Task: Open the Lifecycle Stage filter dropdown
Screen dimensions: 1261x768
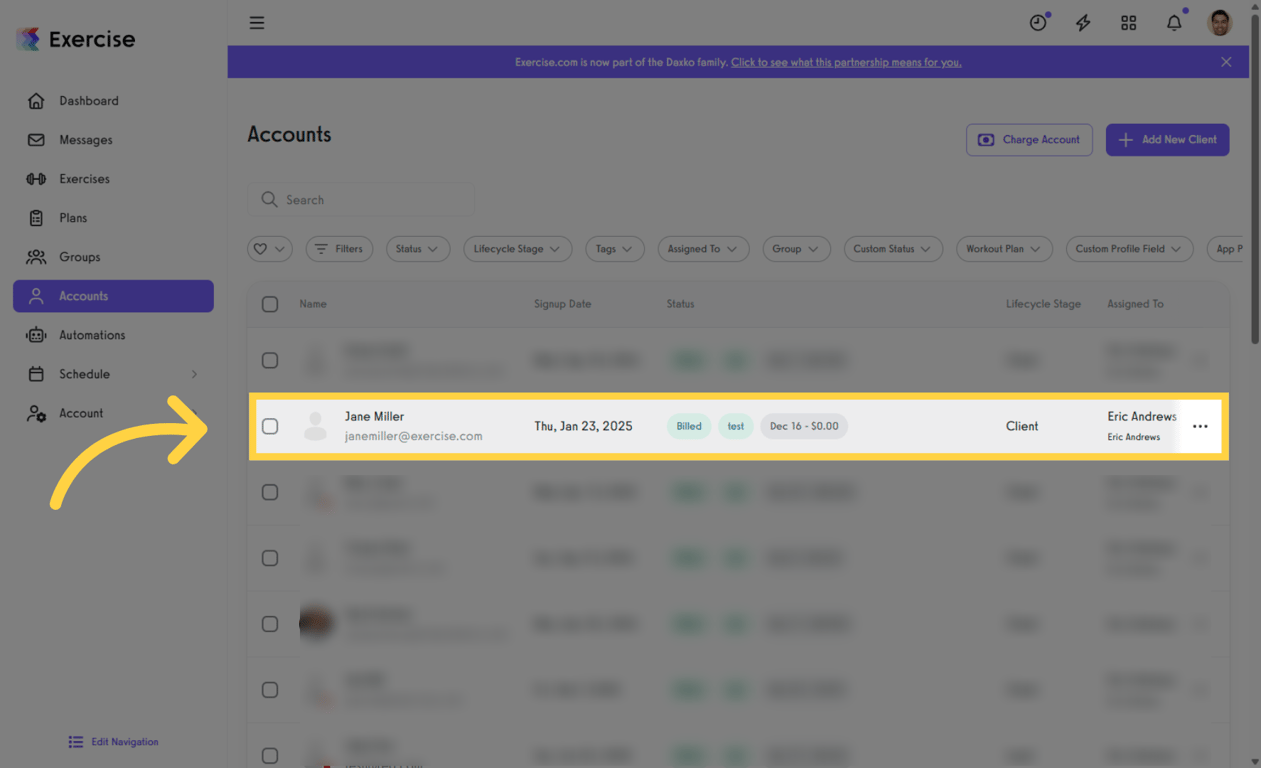Action: [x=517, y=248]
